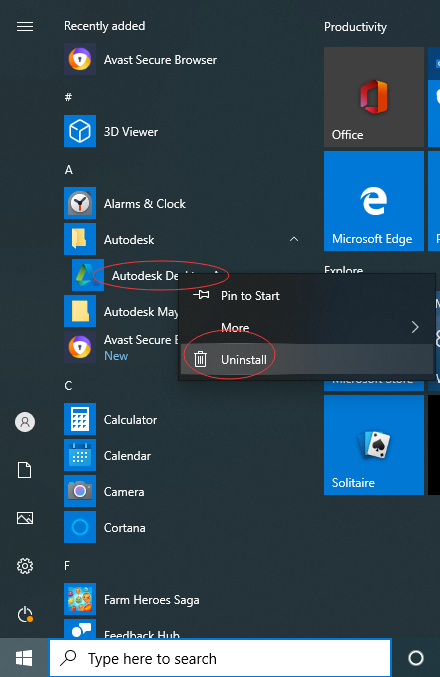Open the user account icon in sidebar
This screenshot has height=677, width=440.
click(x=25, y=422)
